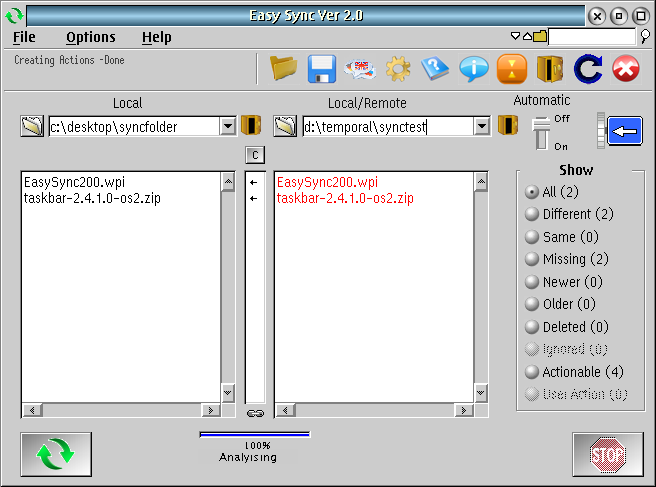The height and width of the screenshot is (487, 656).
Task: Browse for the Local folder
Action: tap(32, 126)
